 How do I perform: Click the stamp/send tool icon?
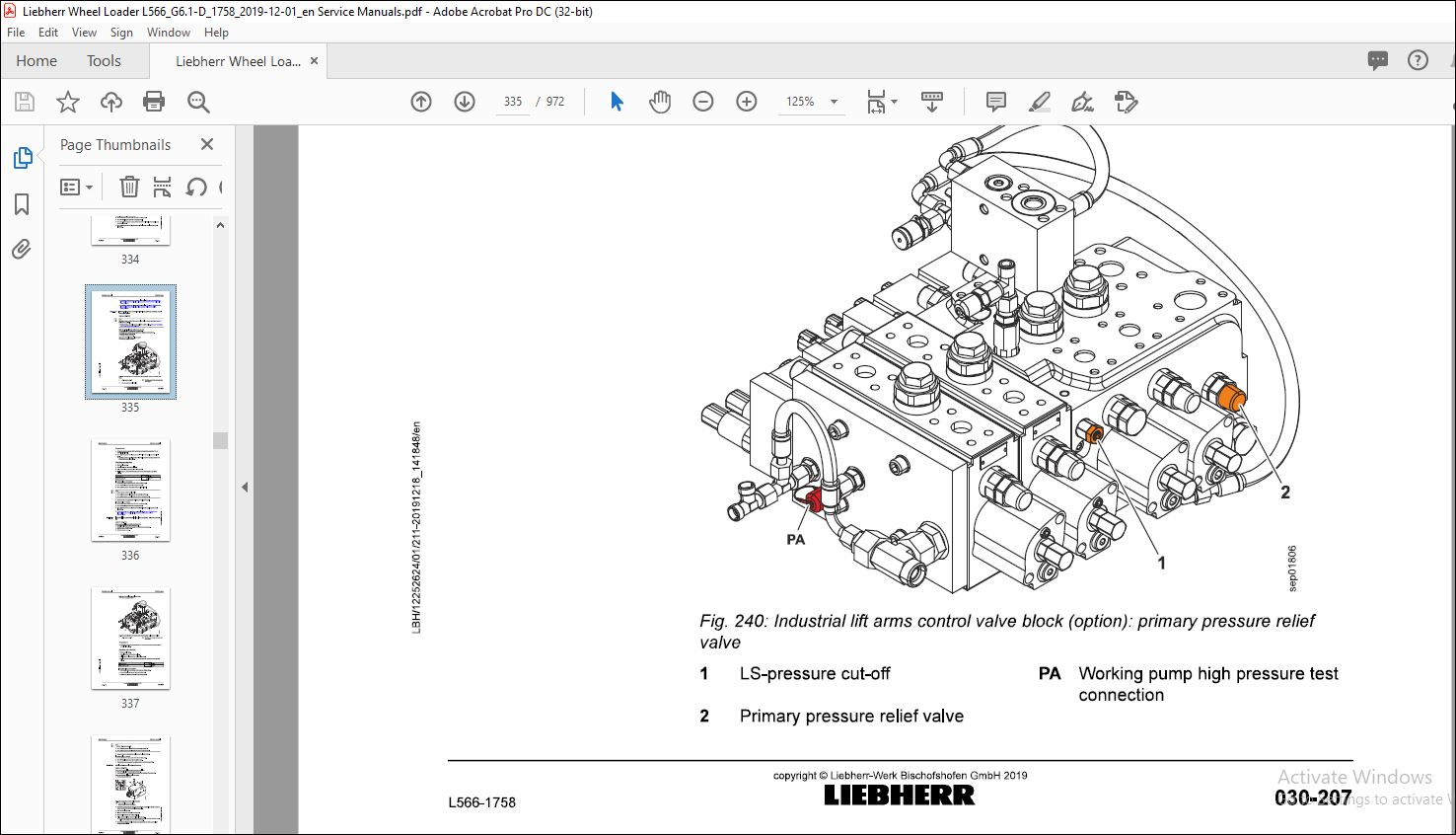click(x=1126, y=102)
